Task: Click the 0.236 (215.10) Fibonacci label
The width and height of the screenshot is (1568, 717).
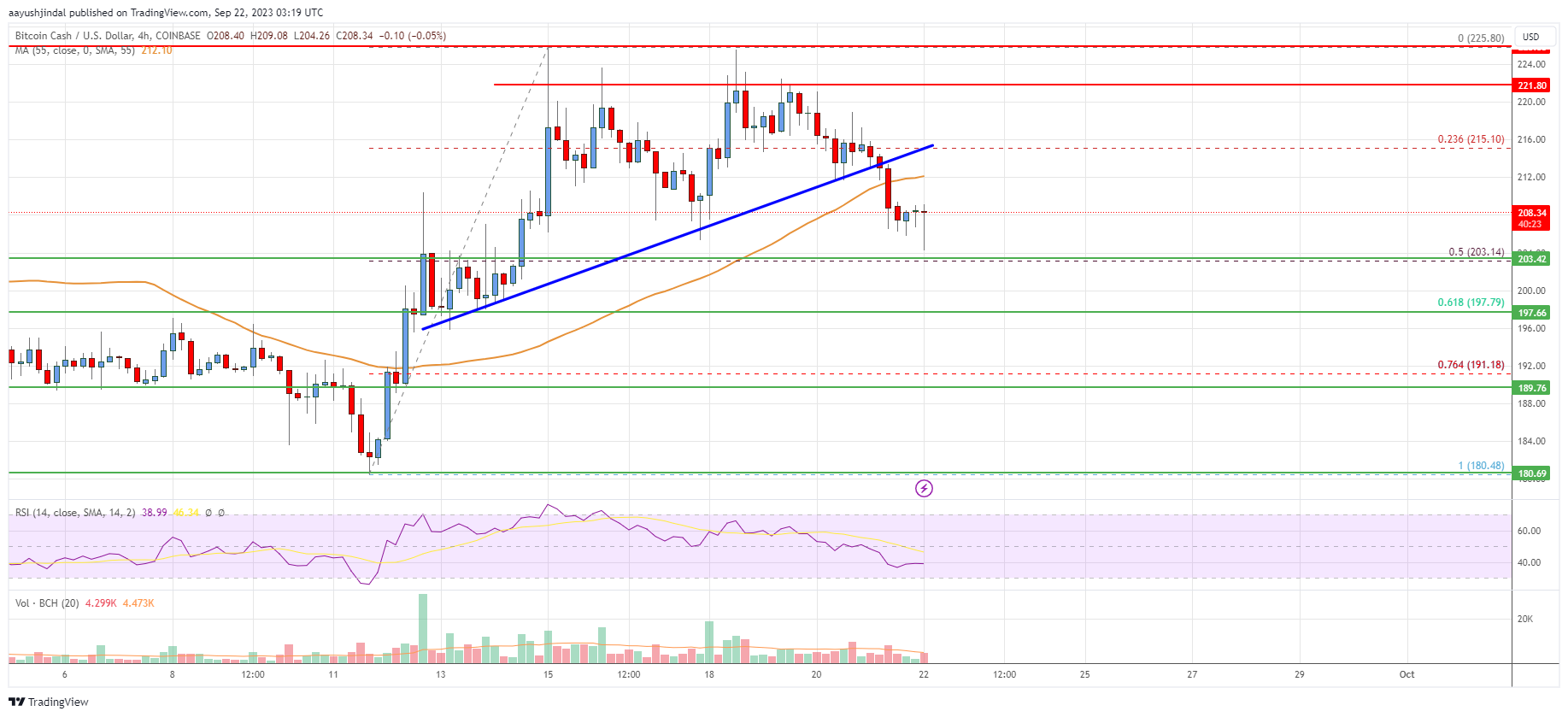Action: pos(1471,139)
